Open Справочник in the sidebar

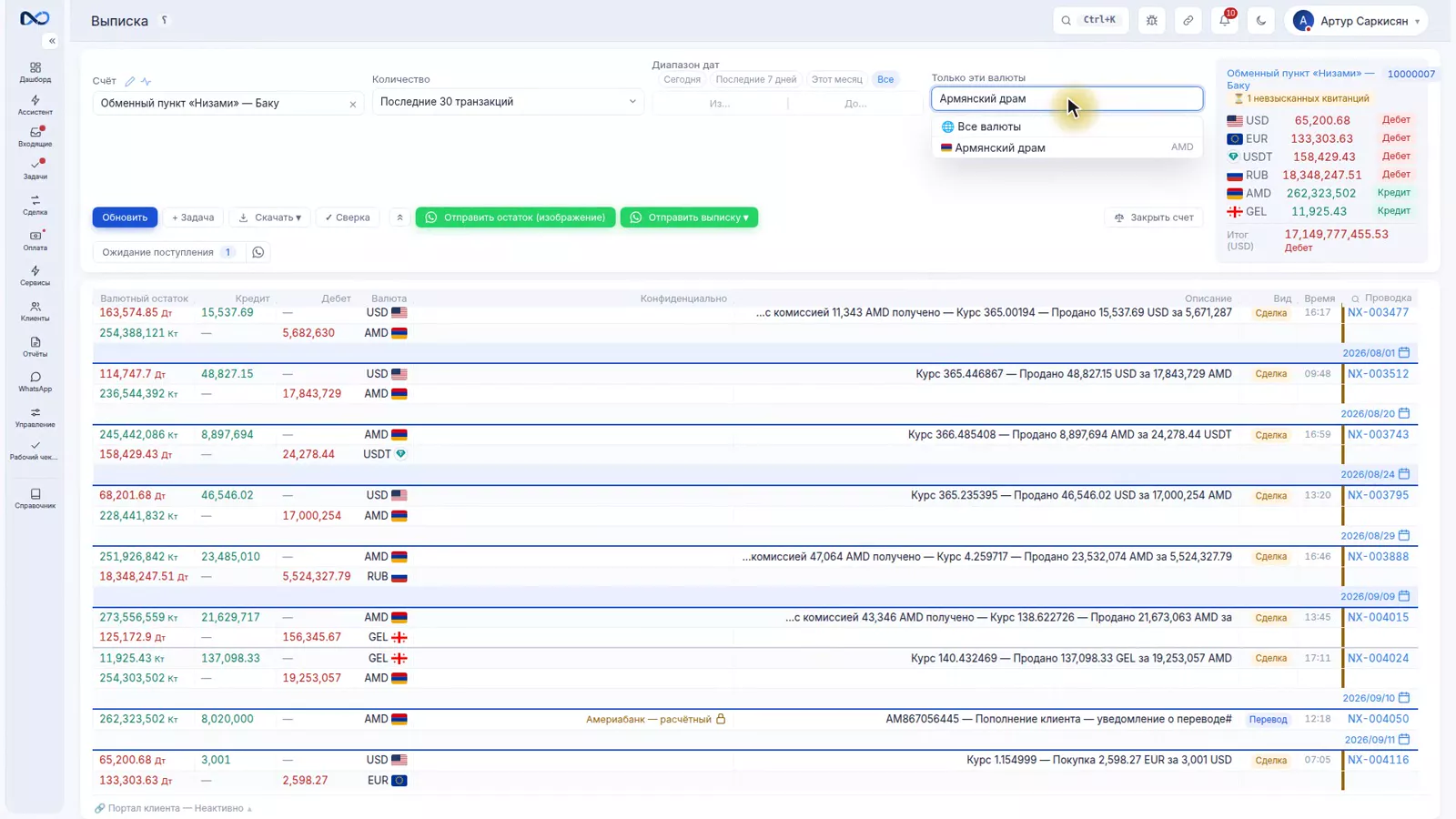[x=35, y=499]
